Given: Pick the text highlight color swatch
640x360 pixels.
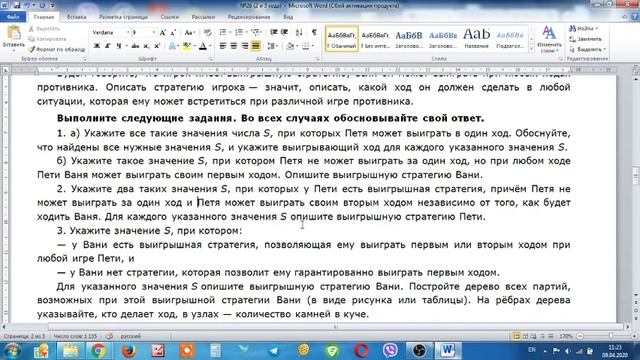Looking at the screenshot, I should tap(187, 46).
